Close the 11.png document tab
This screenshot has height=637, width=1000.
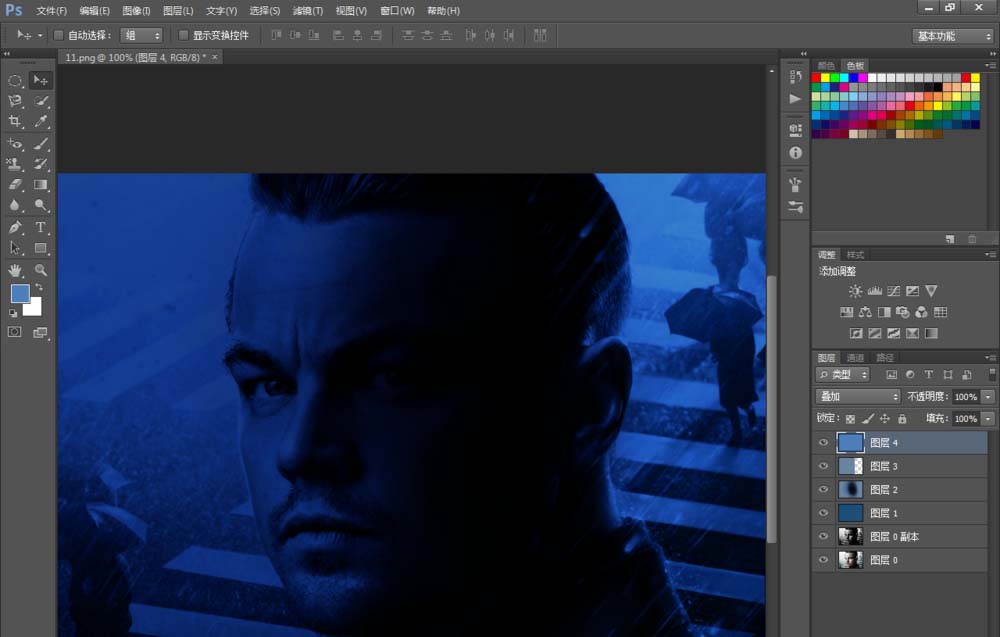click(x=215, y=57)
